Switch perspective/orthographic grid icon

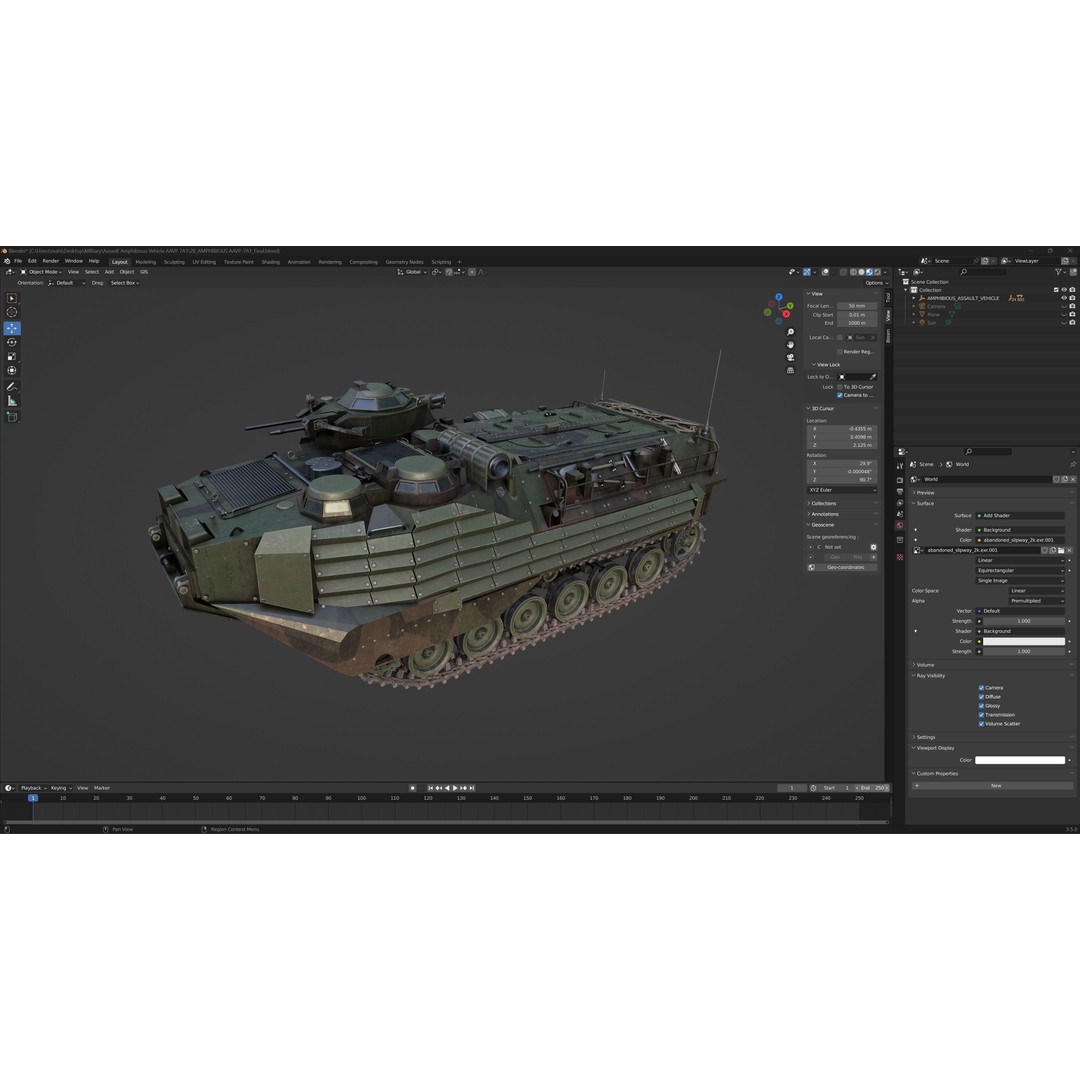[x=790, y=371]
